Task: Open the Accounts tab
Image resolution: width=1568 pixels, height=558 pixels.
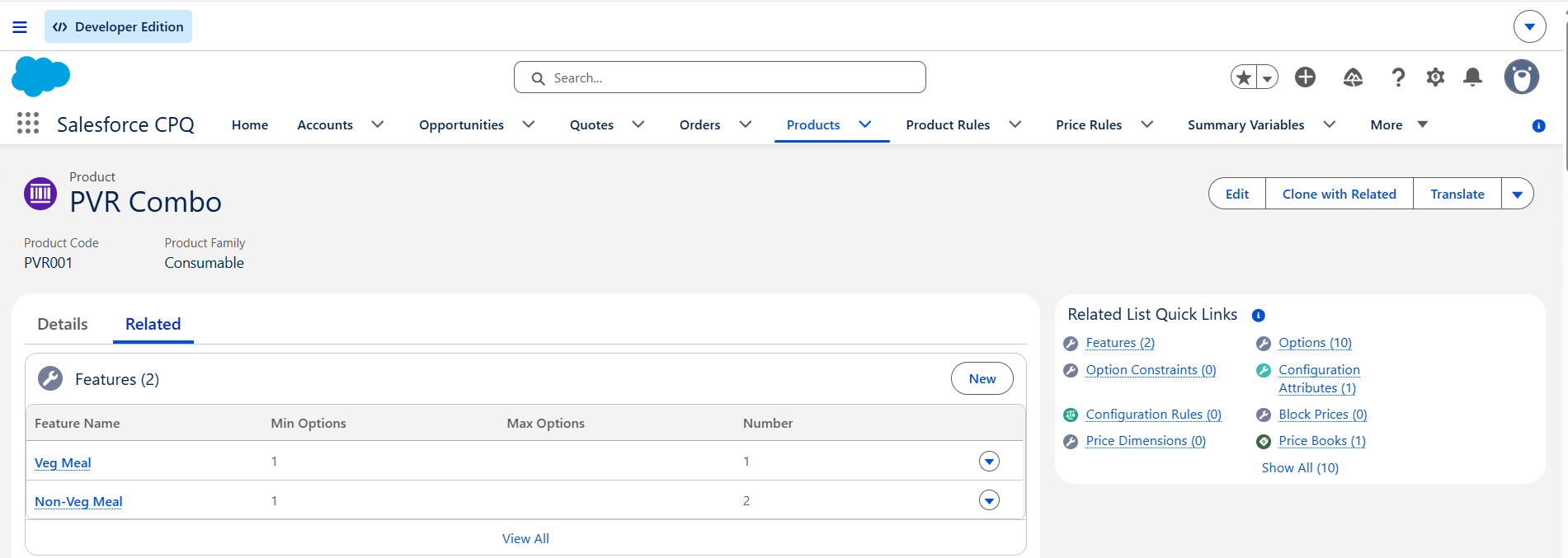Action: click(x=325, y=124)
